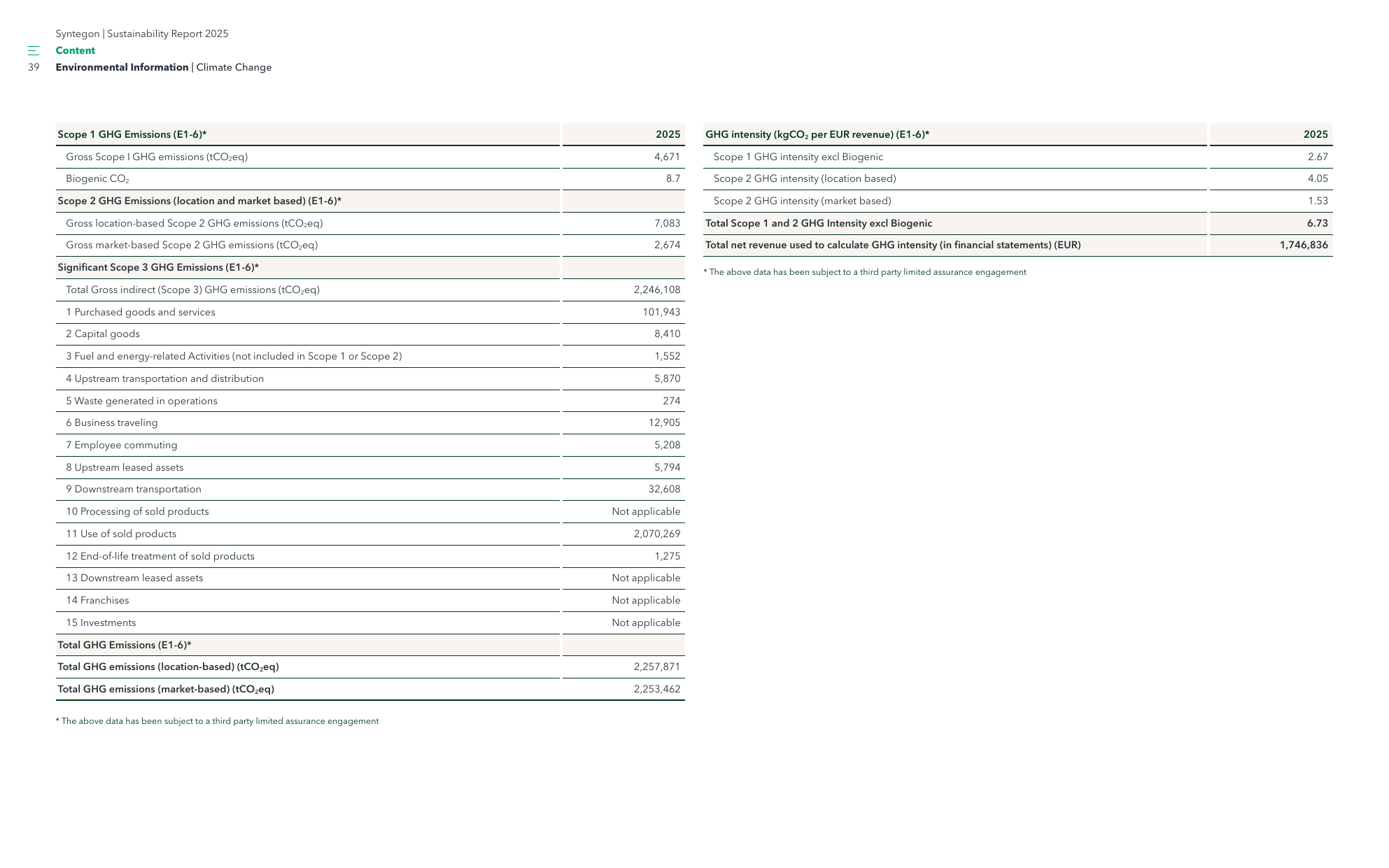Click Employee commuting value 5,208
This screenshot has width=1389, height=868.
(667, 445)
